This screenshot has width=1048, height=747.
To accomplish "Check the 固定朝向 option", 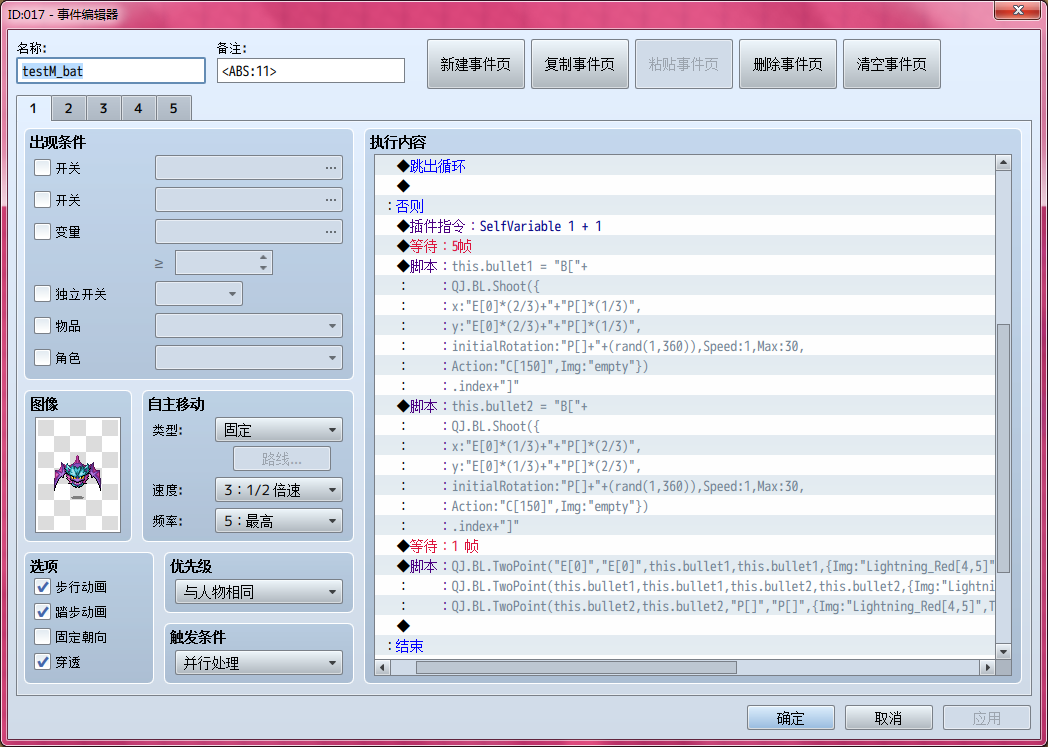I will pos(42,637).
